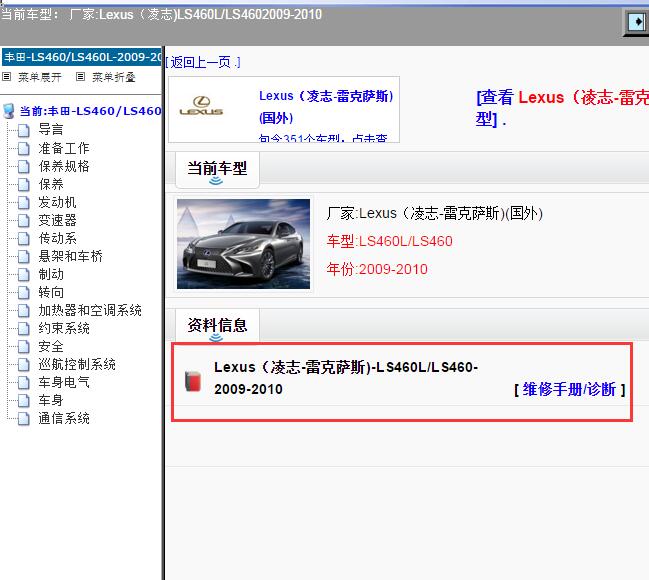
Task: Click the page icon next to 变速器
Action: pyautogui.click(x=24, y=220)
